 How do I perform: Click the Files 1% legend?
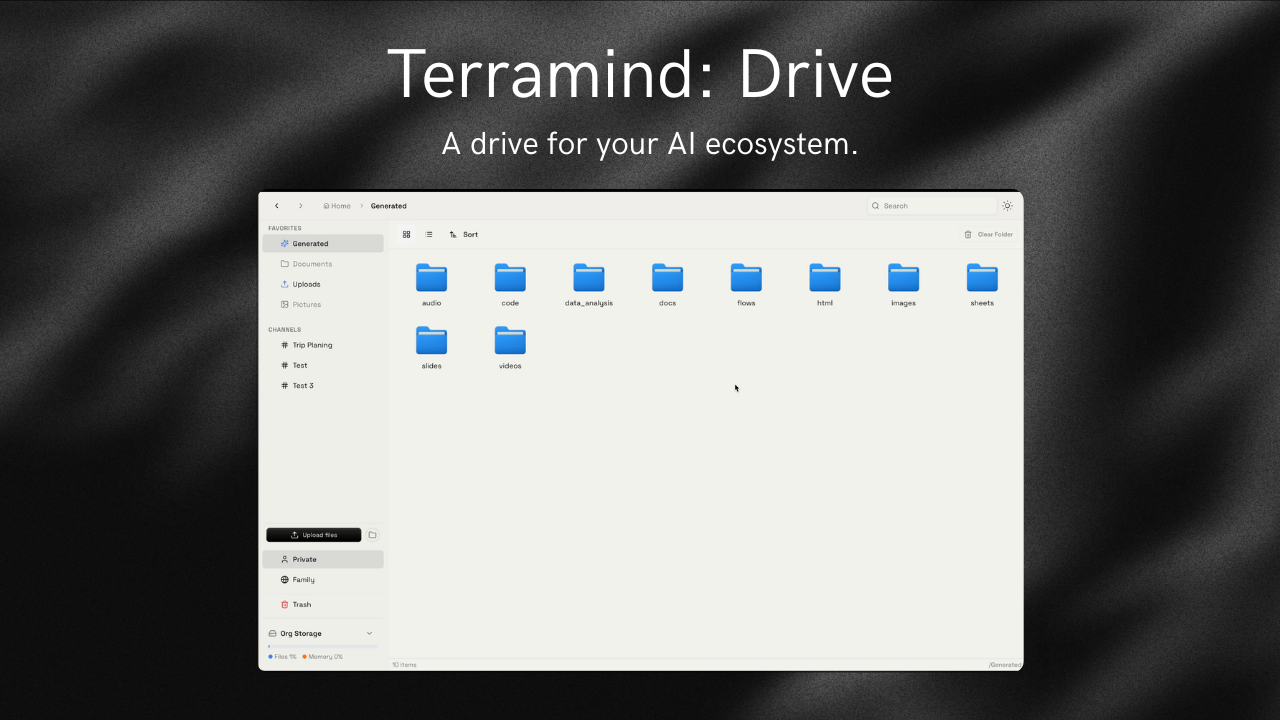(x=282, y=657)
